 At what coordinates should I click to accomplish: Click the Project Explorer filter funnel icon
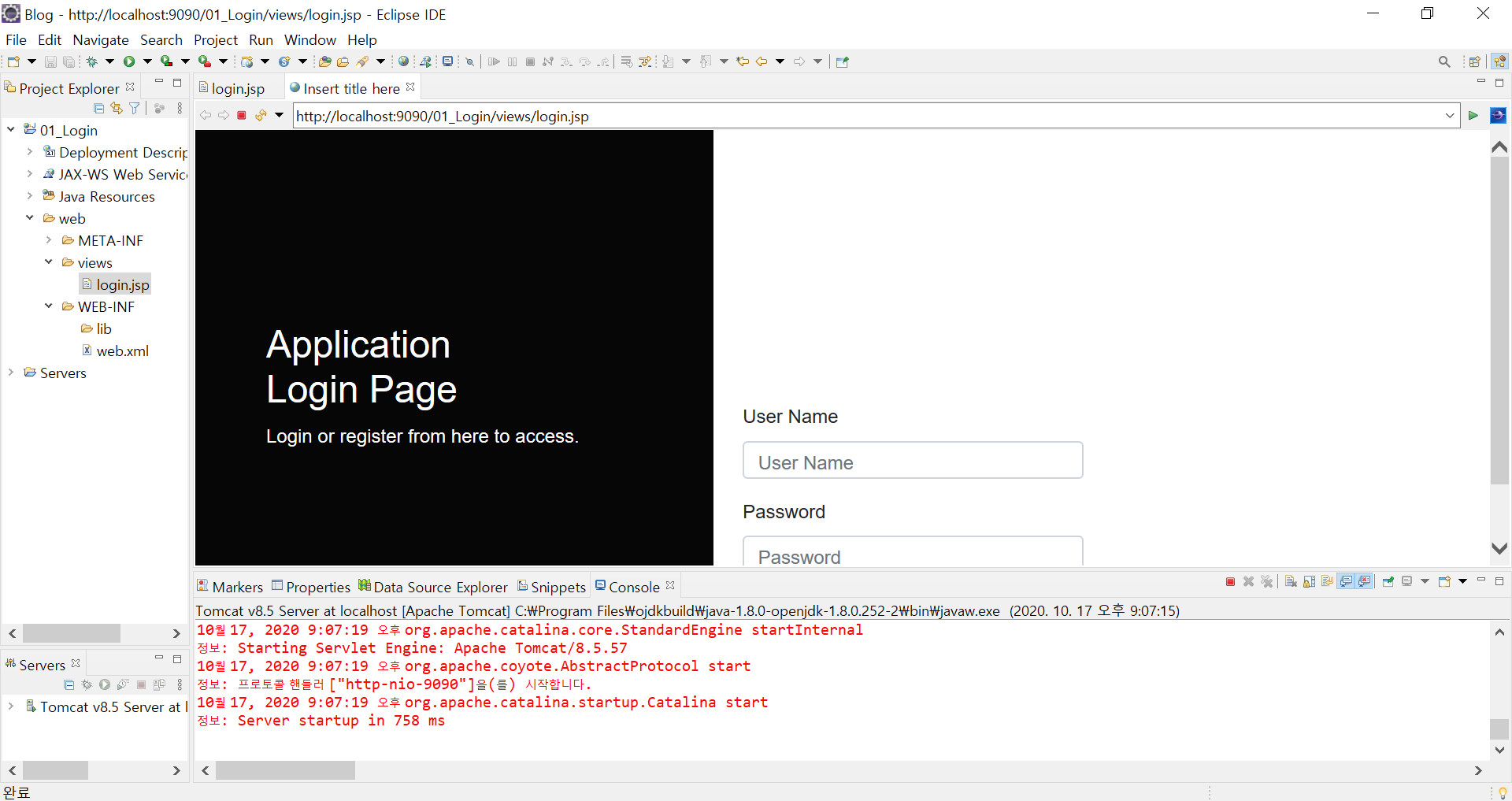135,109
